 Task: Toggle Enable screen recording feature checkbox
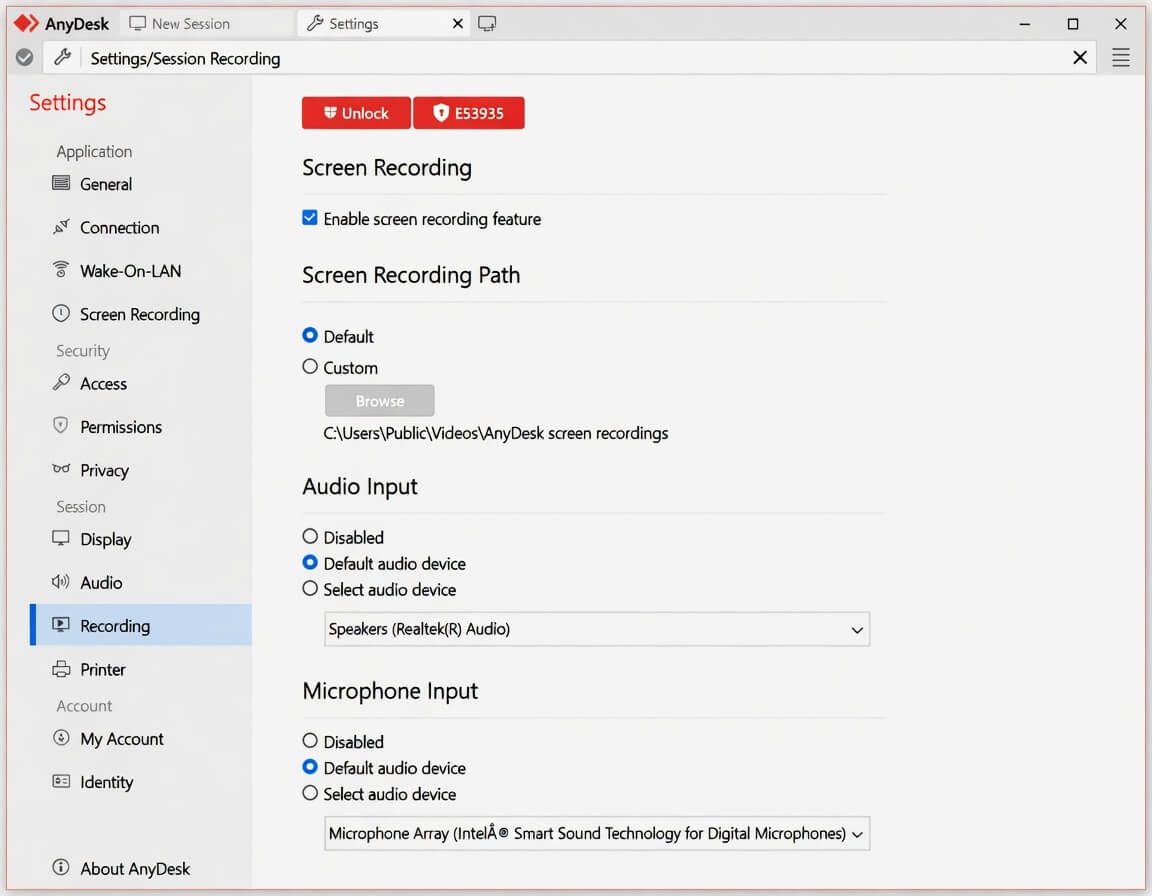[310, 217]
